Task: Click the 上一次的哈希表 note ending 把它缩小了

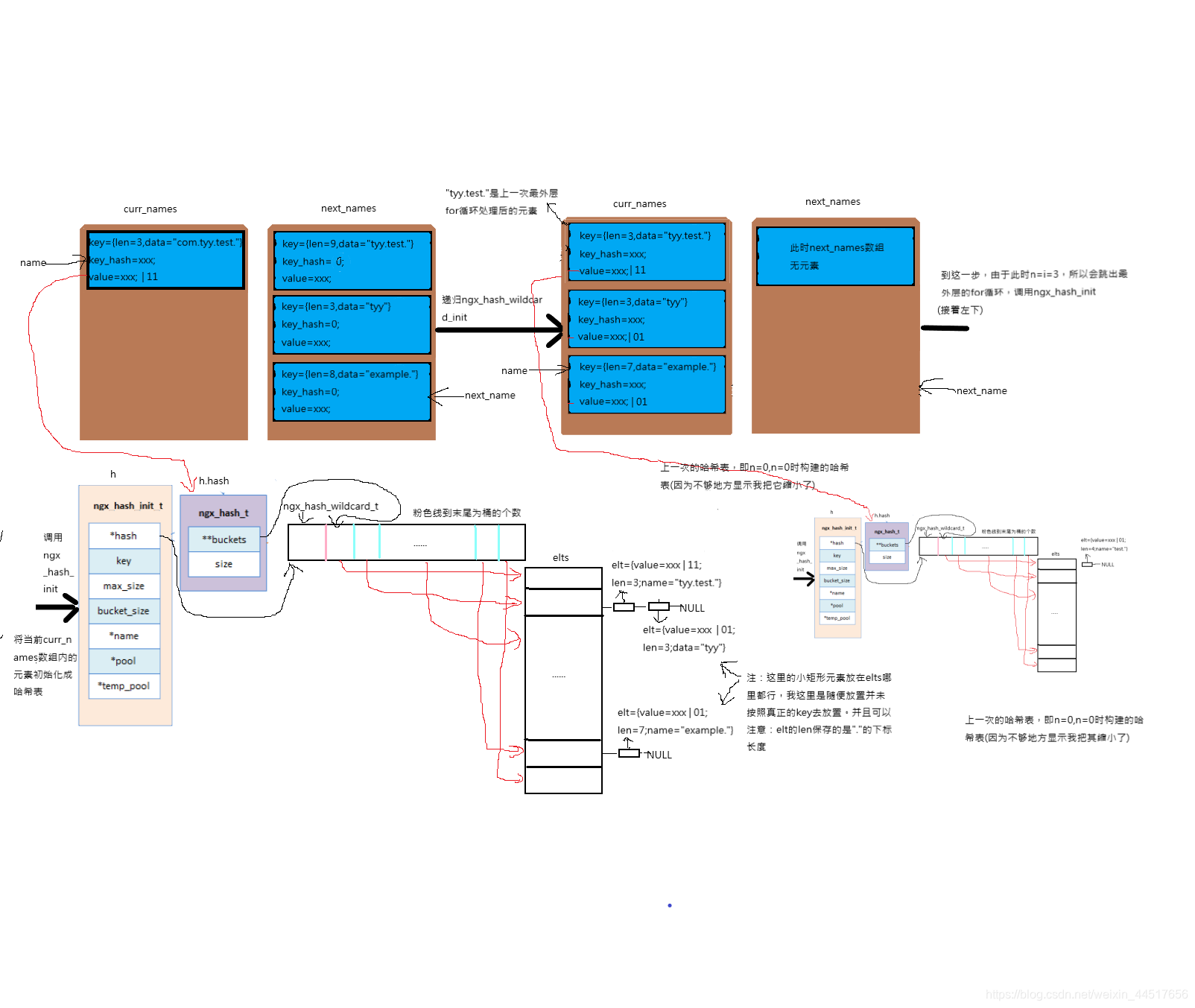Action: tap(754, 477)
